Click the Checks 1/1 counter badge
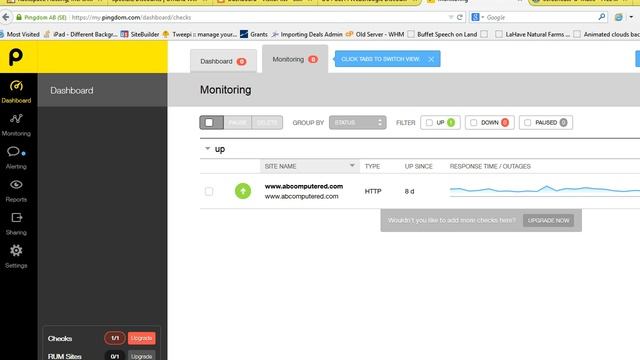640x360 pixels. coord(115,338)
